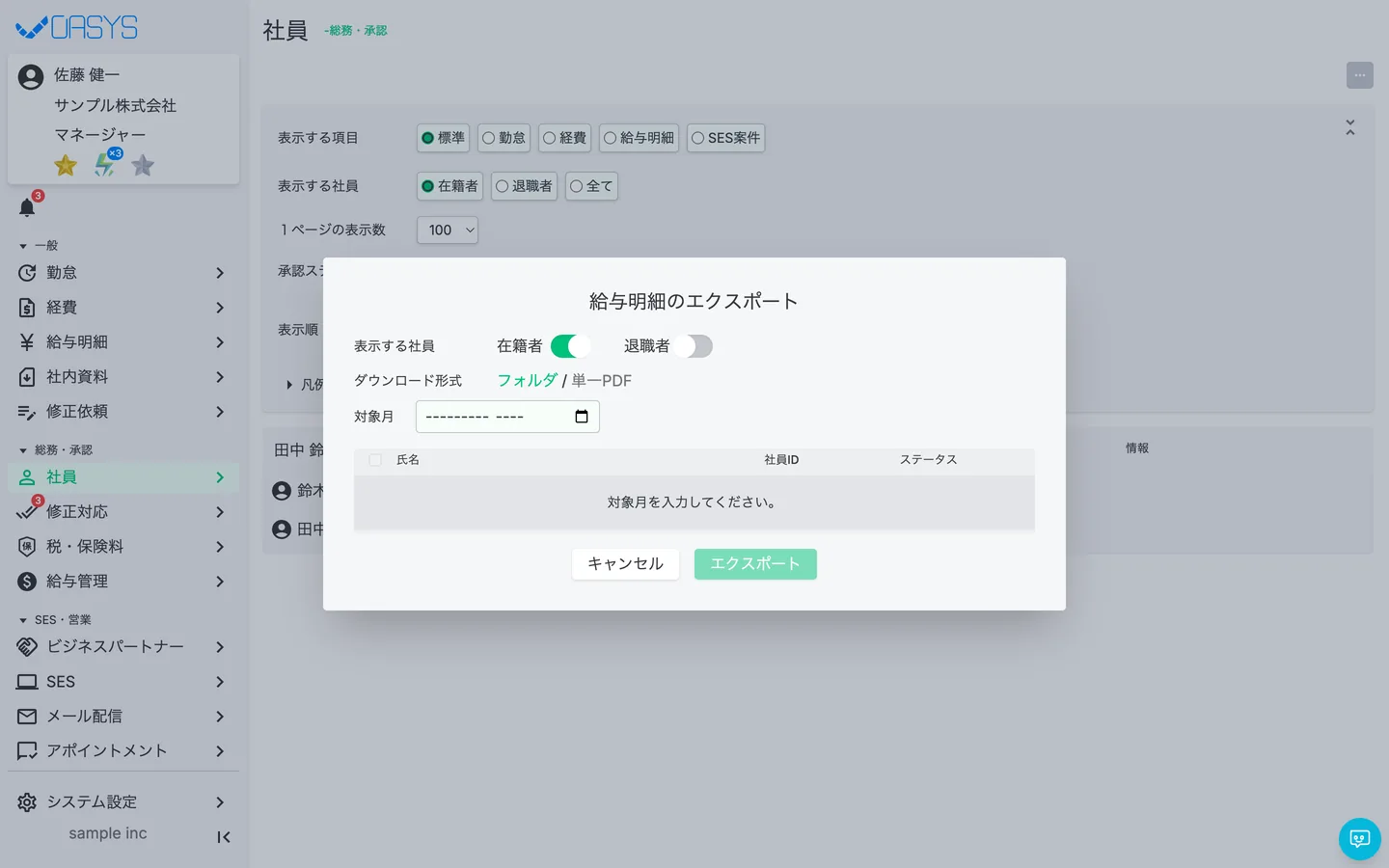Click the 修正依頼 edit-list icon
The image size is (1389, 868).
27,412
